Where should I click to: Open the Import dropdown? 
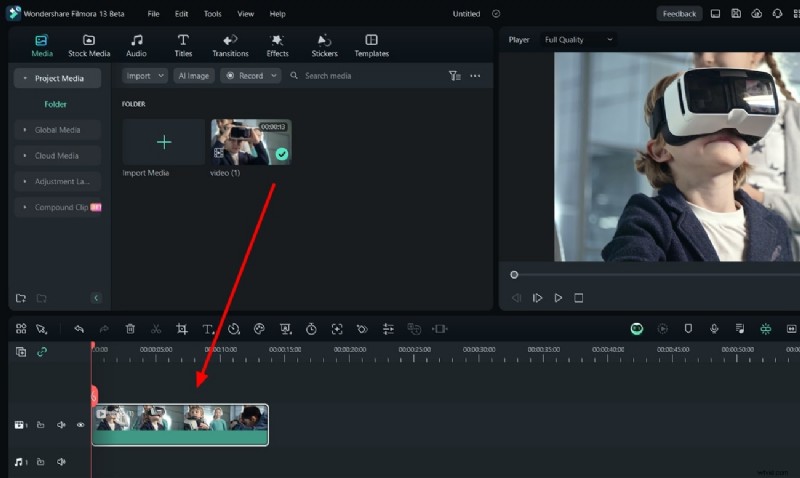pyautogui.click(x=145, y=76)
